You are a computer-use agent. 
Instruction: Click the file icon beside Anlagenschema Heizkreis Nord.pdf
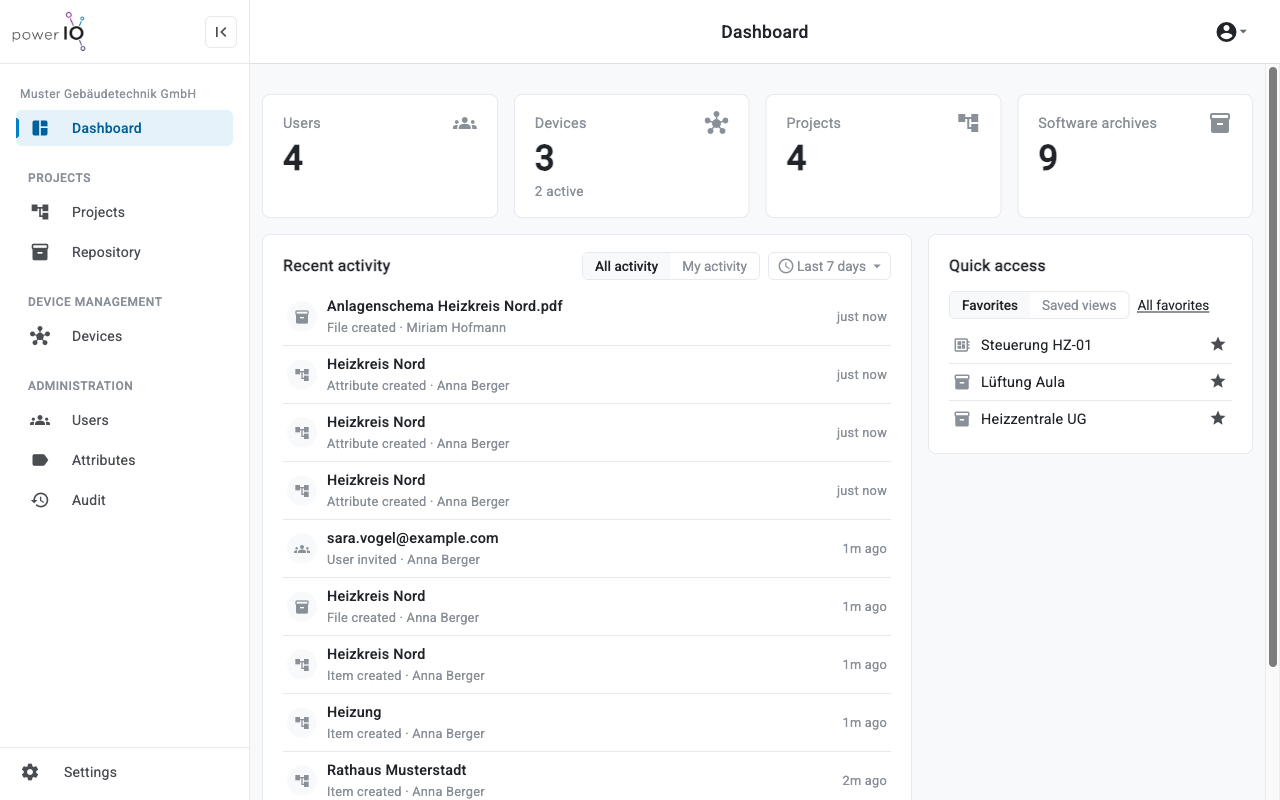coord(300,317)
